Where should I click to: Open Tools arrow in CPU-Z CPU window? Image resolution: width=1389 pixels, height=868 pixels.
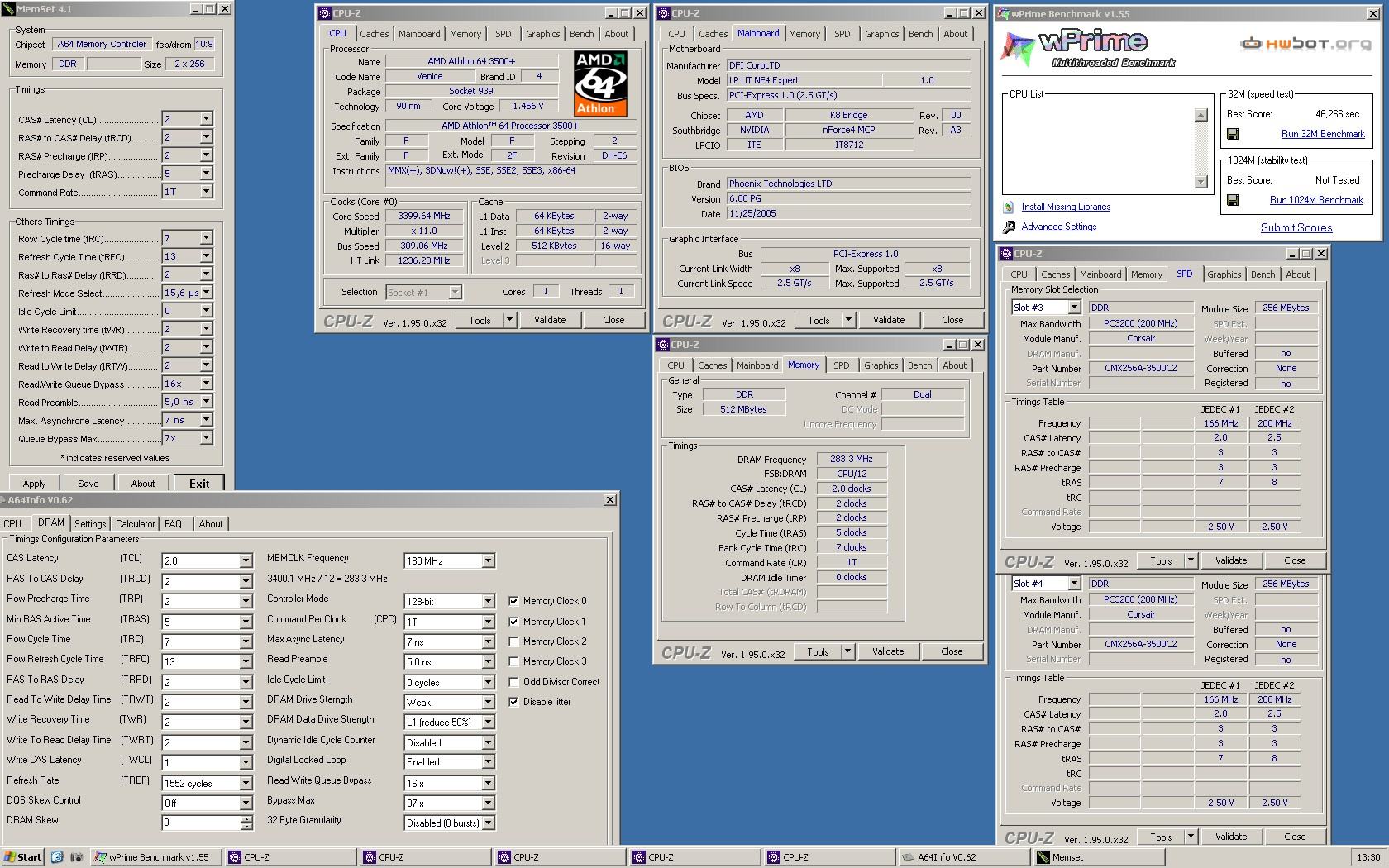coord(509,320)
